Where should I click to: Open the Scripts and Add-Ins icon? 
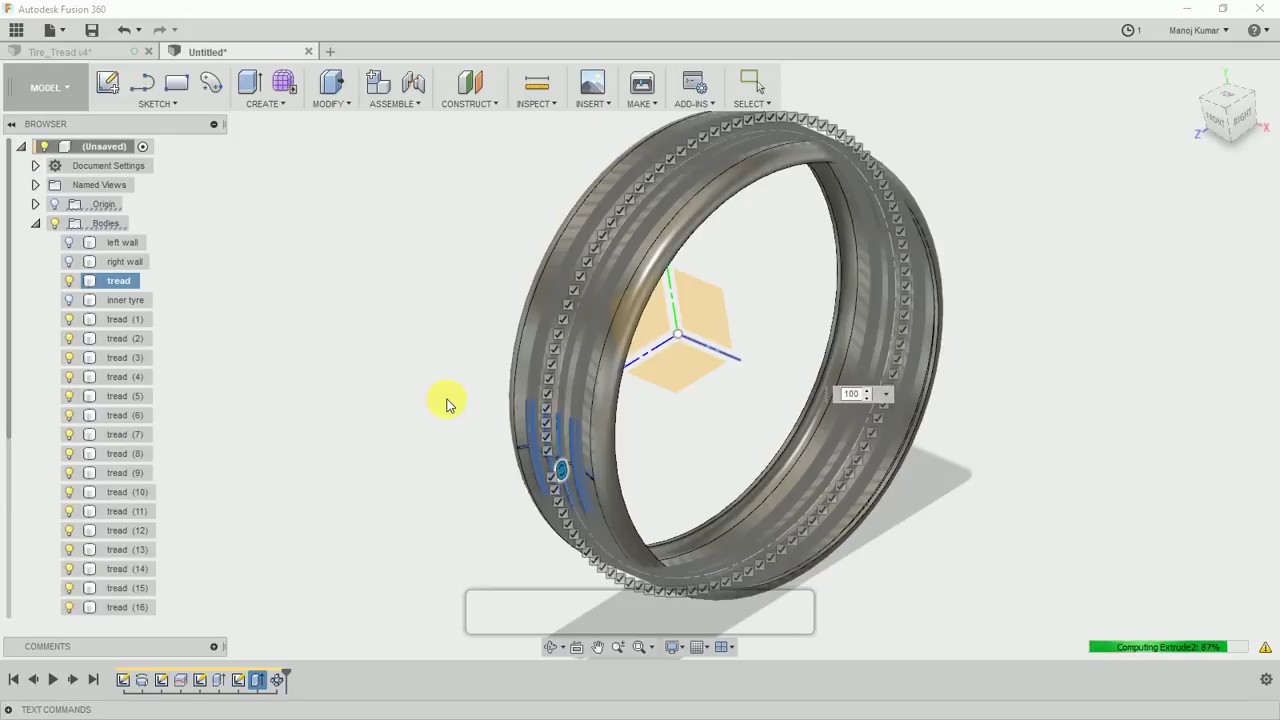pyautogui.click(x=694, y=82)
